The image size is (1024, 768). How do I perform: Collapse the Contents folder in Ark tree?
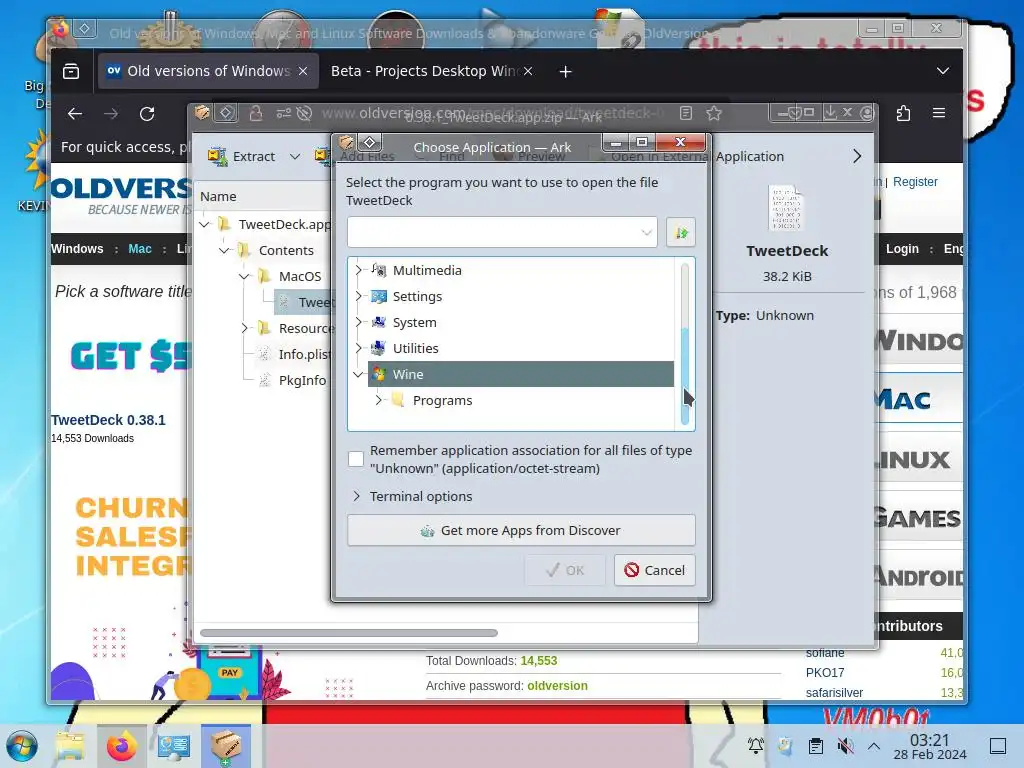(x=225, y=250)
